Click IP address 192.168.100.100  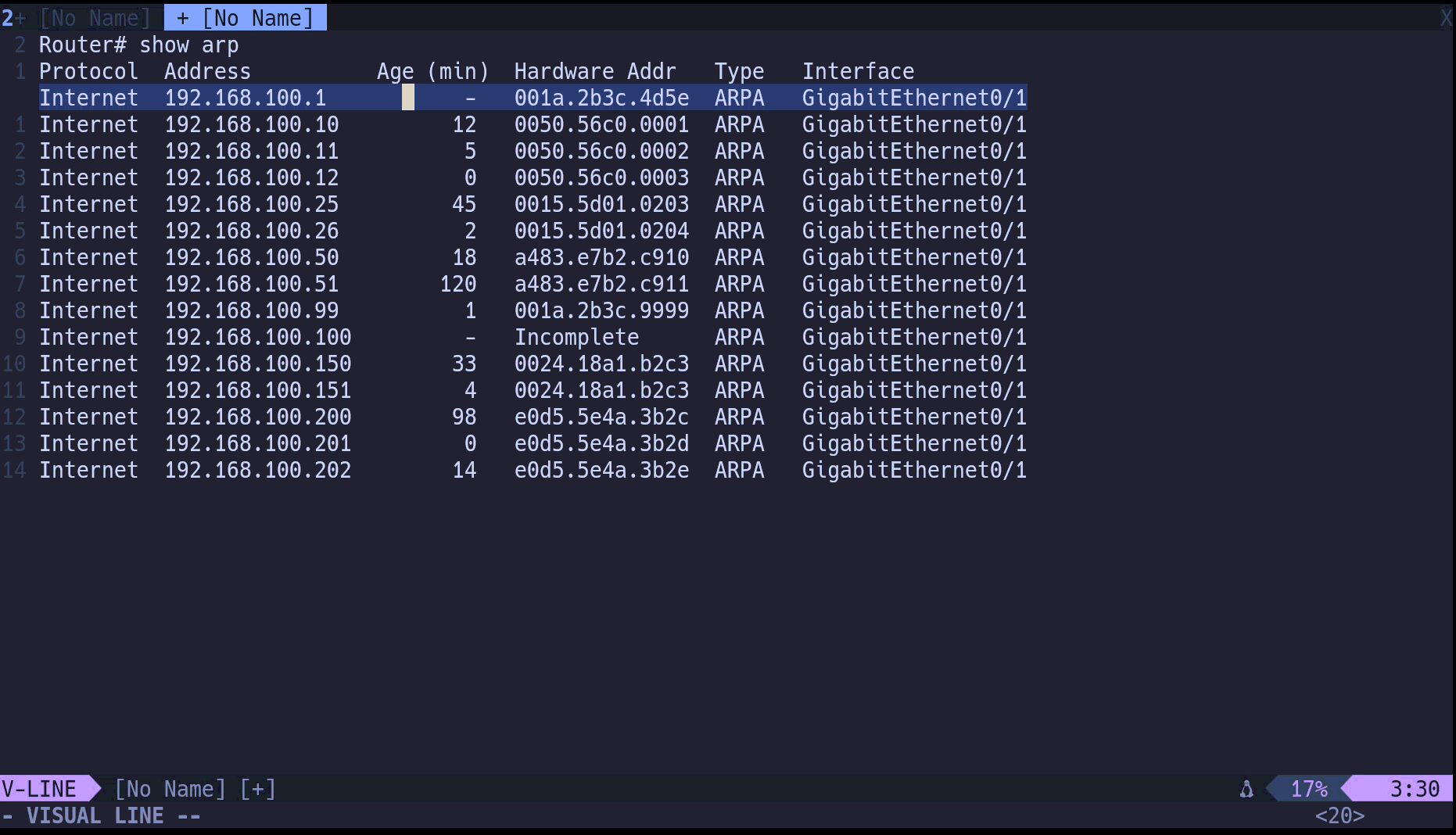coord(258,337)
